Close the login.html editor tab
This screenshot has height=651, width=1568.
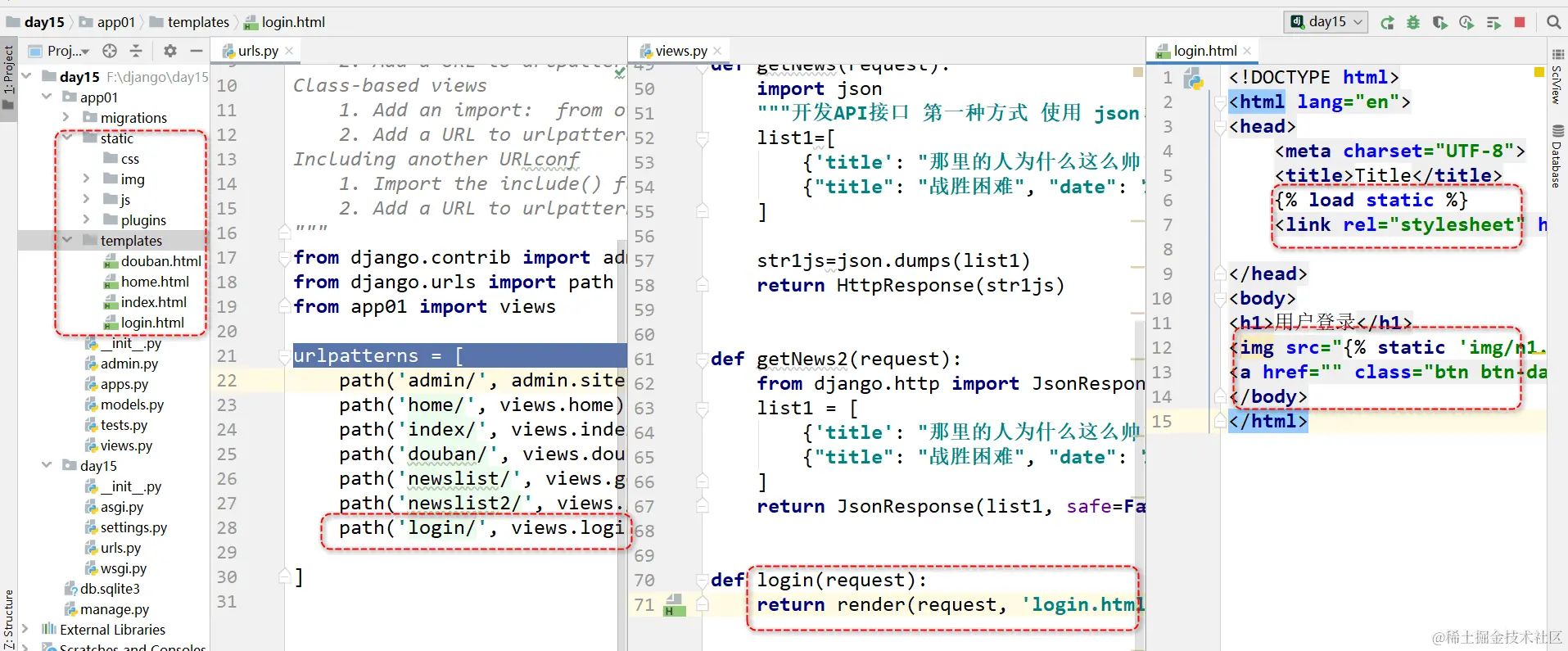tap(1247, 51)
